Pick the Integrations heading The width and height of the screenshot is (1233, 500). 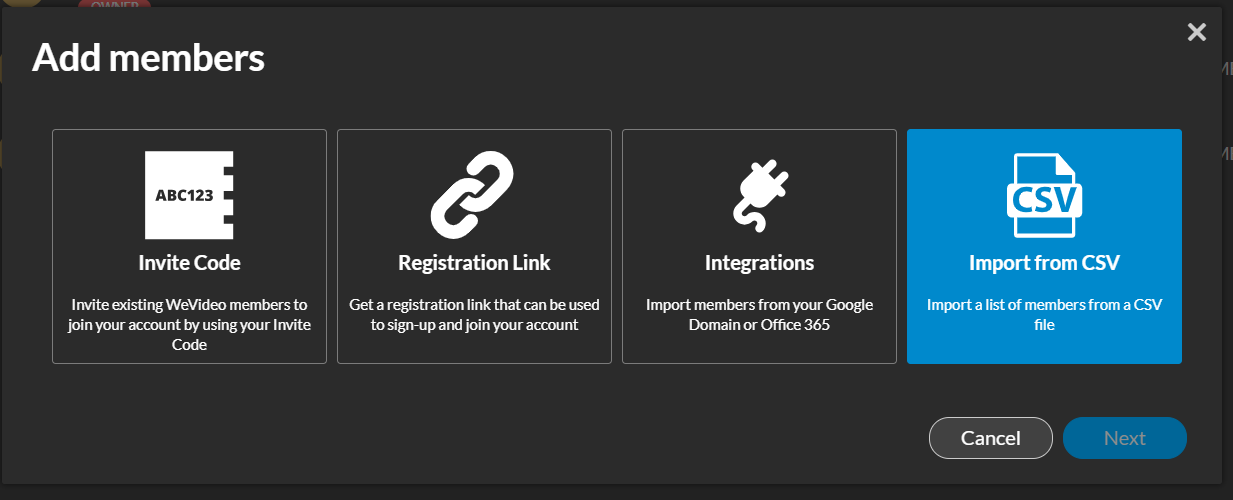coord(759,263)
